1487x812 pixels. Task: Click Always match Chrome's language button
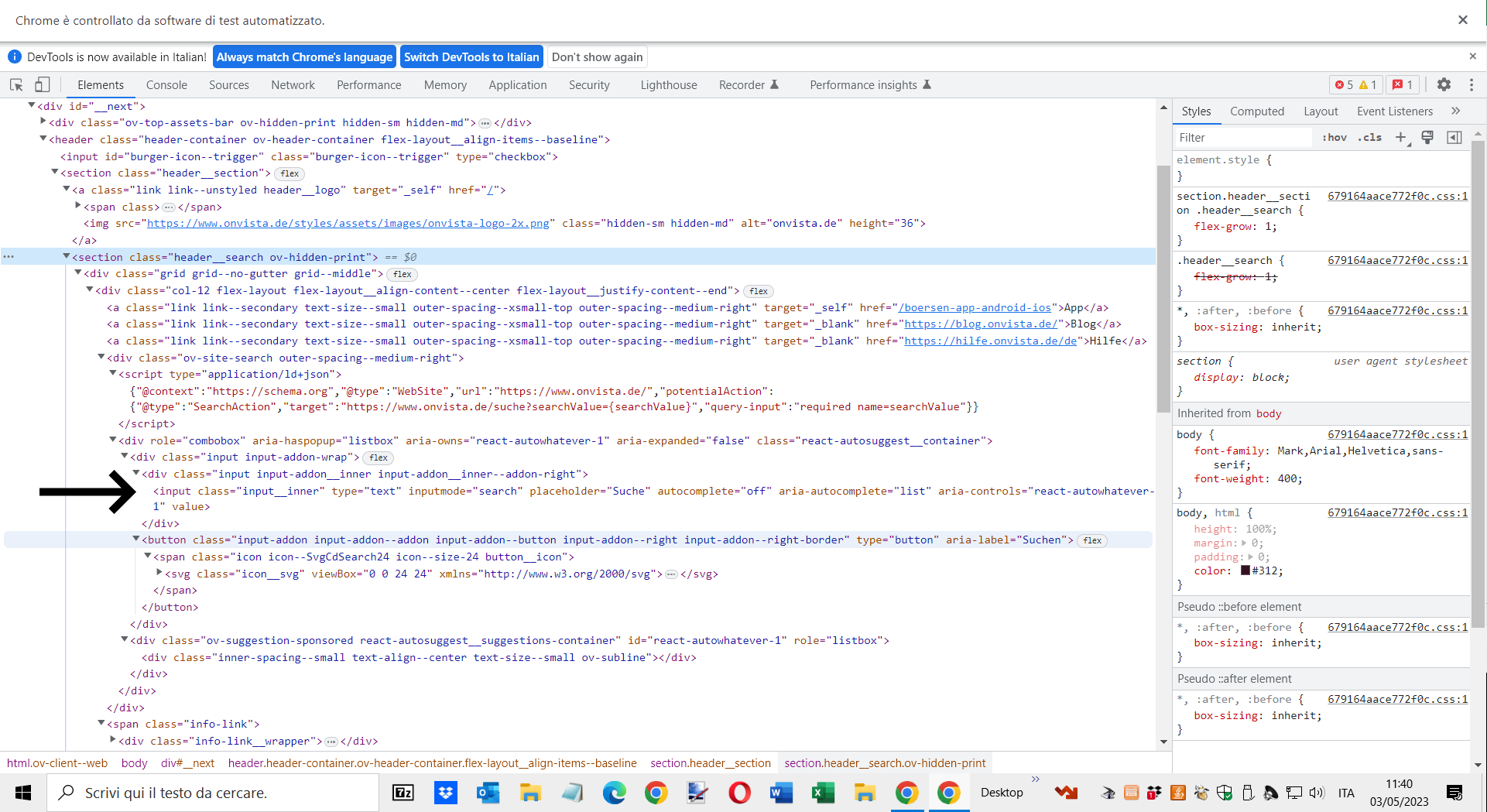[304, 57]
